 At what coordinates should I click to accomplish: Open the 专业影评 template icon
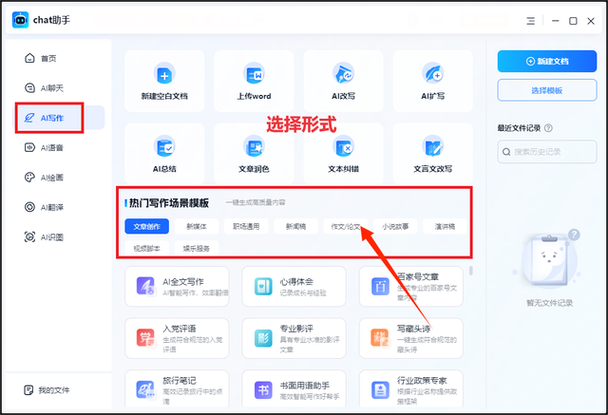click(x=263, y=338)
